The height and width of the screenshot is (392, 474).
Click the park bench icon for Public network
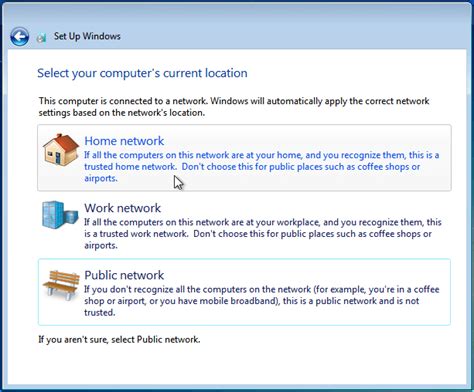(x=61, y=285)
